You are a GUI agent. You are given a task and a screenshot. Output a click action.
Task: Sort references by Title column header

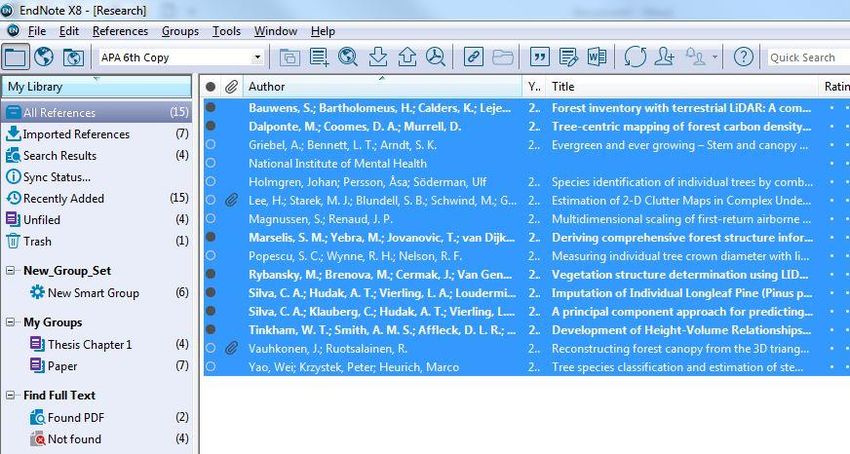(x=683, y=87)
